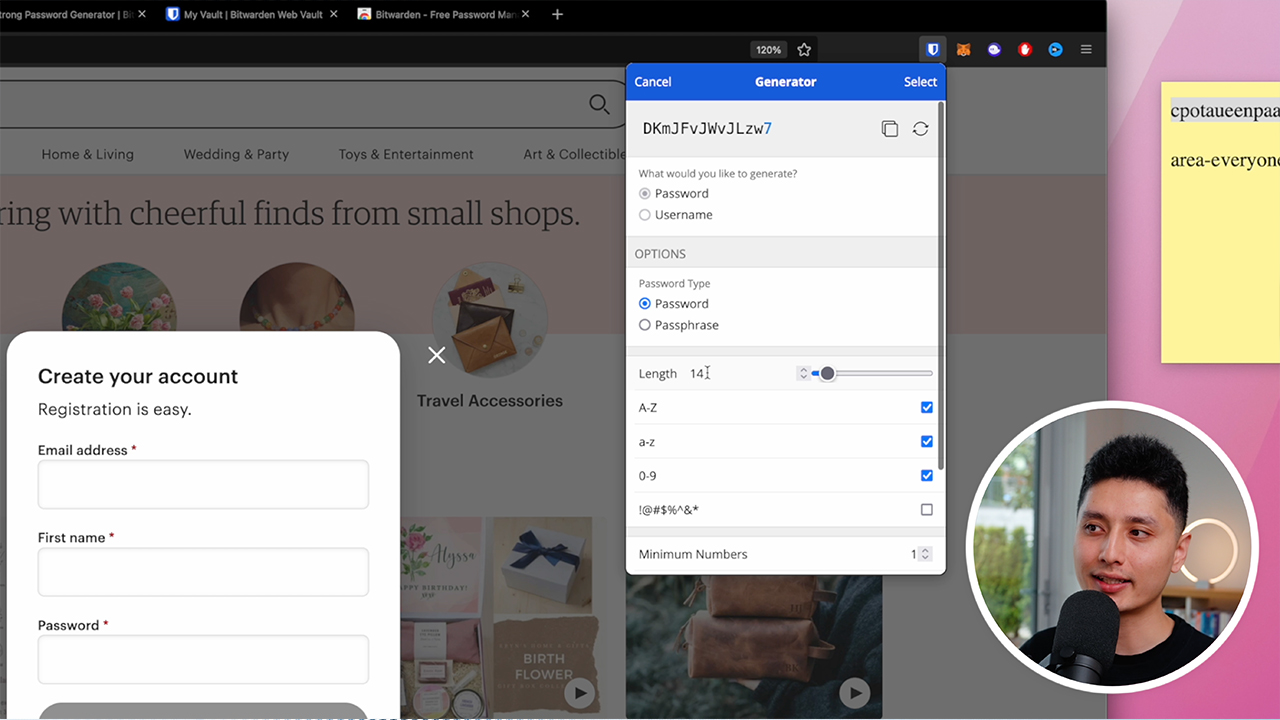
Task: Click the 'cpotaueenpaa' text on the sticky note
Action: (1225, 111)
